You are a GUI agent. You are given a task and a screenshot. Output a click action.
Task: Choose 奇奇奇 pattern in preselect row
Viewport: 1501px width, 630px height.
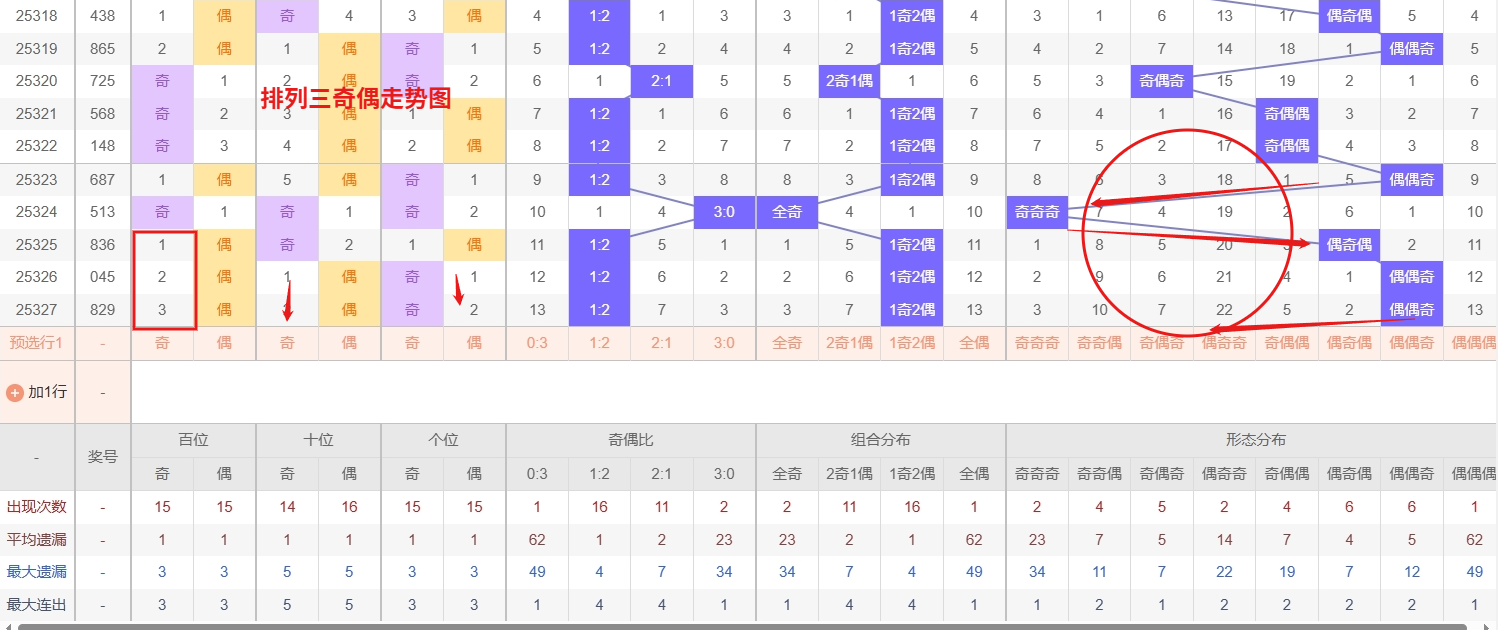1036,343
